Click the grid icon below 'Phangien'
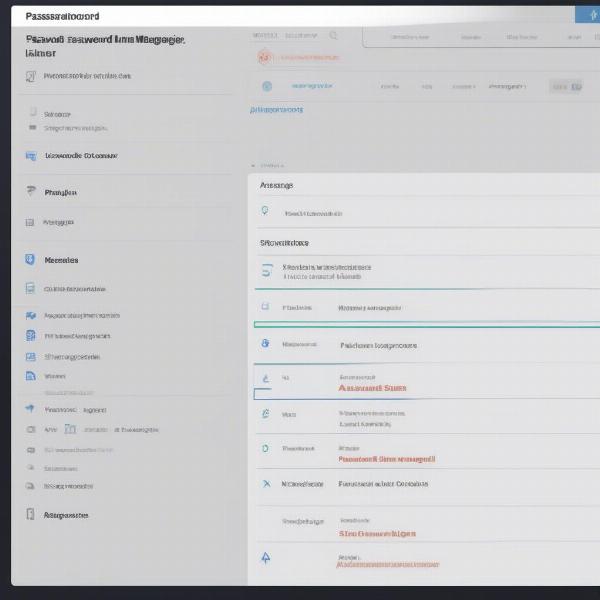Screen dimensions: 600x600 pyautogui.click(x=30, y=222)
